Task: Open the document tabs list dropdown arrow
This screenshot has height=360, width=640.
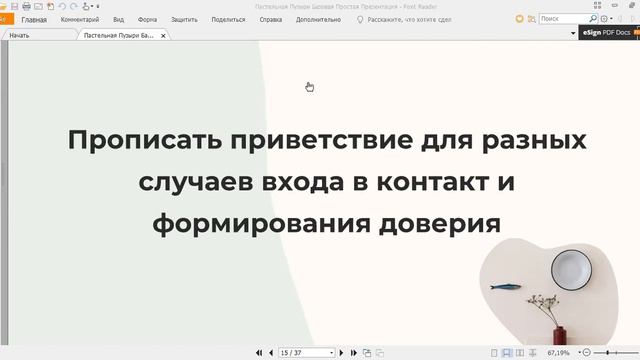Action: click(573, 33)
